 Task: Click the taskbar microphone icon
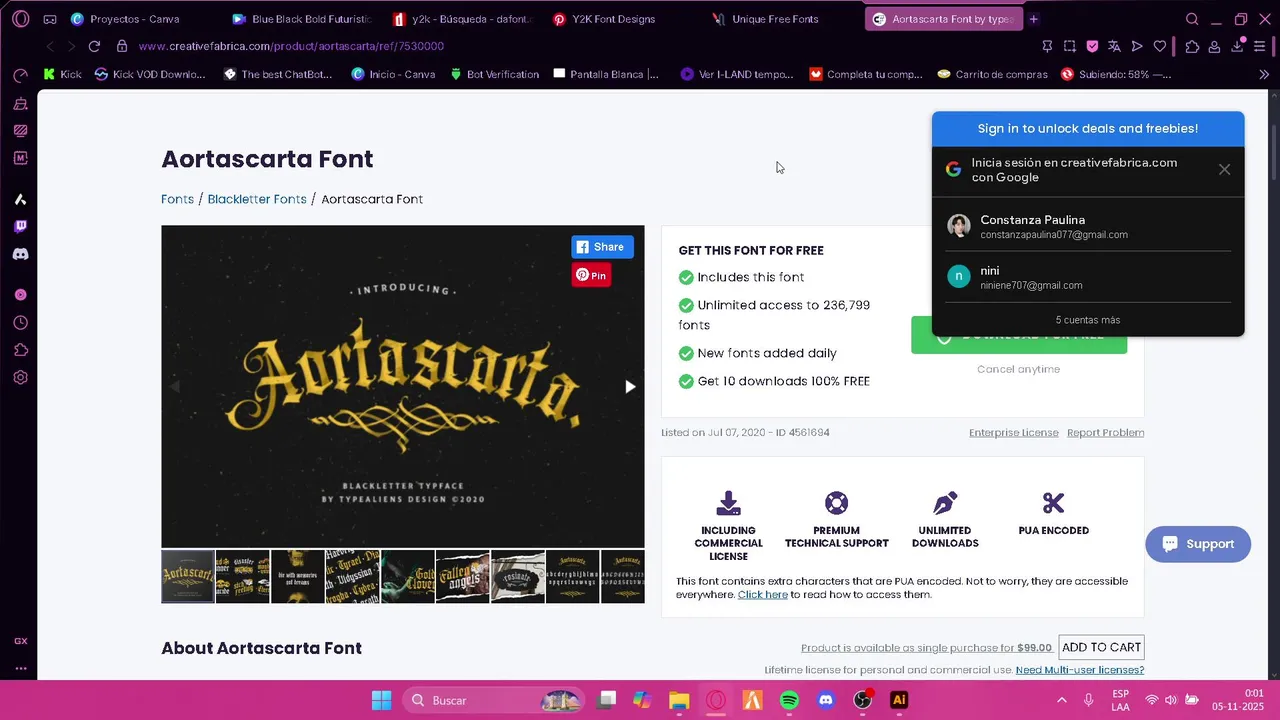[1088, 700]
